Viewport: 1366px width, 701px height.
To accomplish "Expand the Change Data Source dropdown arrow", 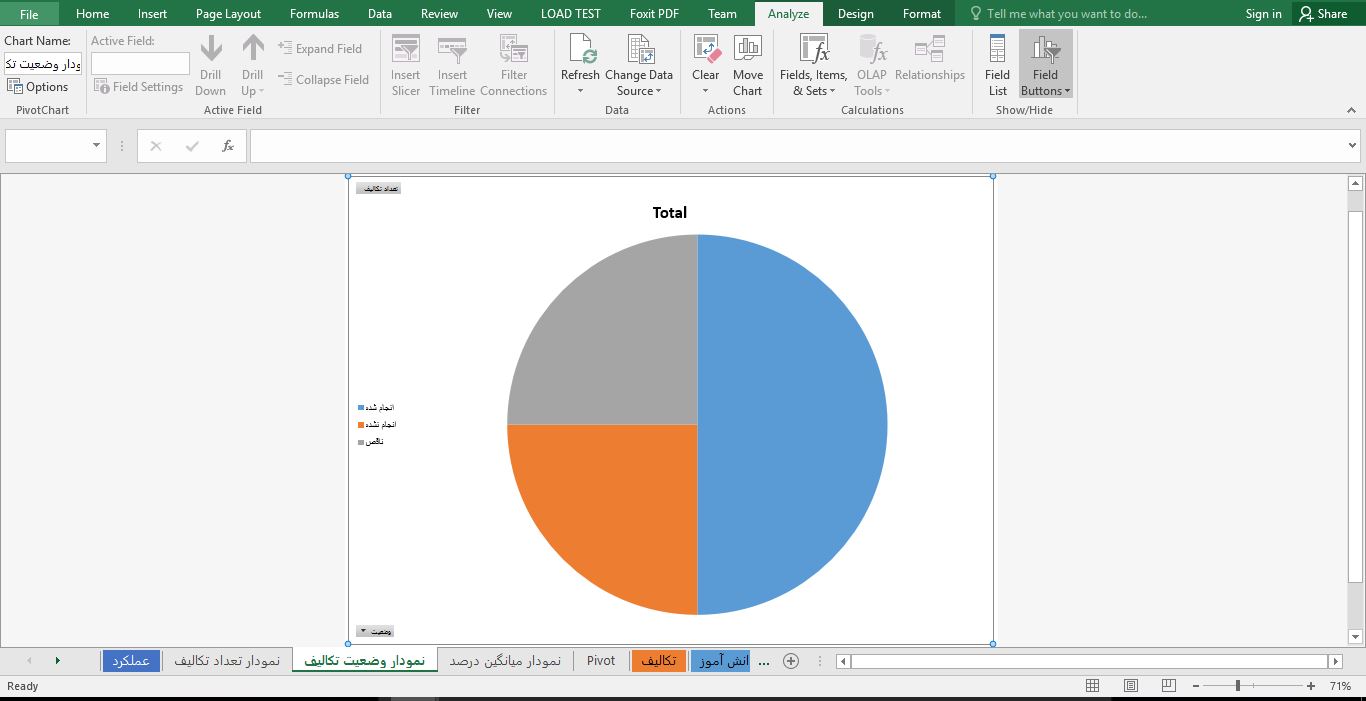I will [659, 91].
